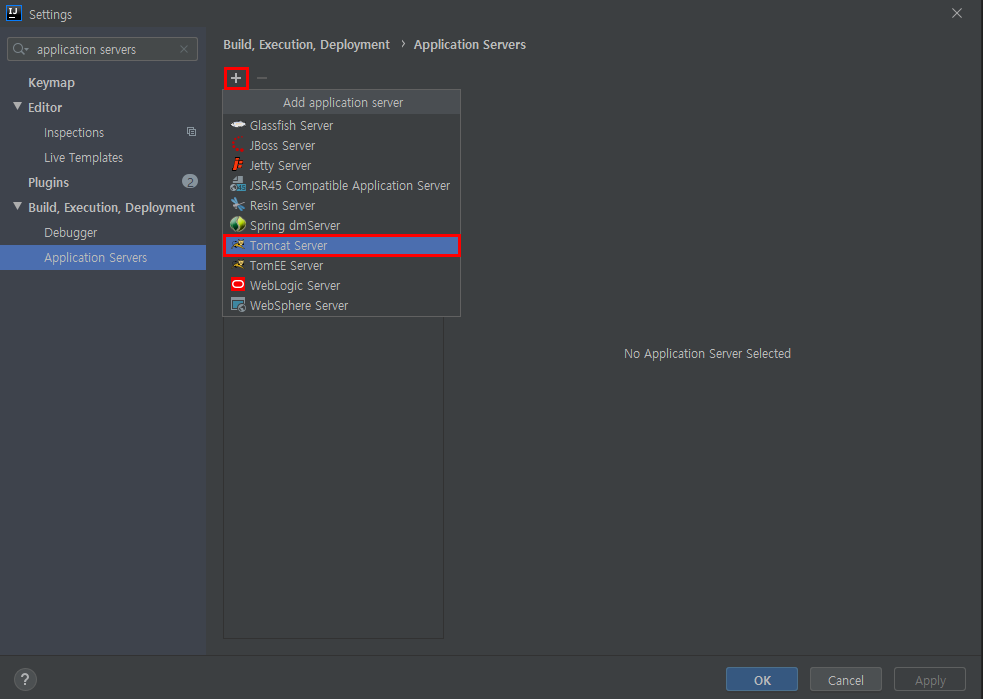This screenshot has width=983, height=699.
Task: Click the Apply button
Action: click(930, 680)
